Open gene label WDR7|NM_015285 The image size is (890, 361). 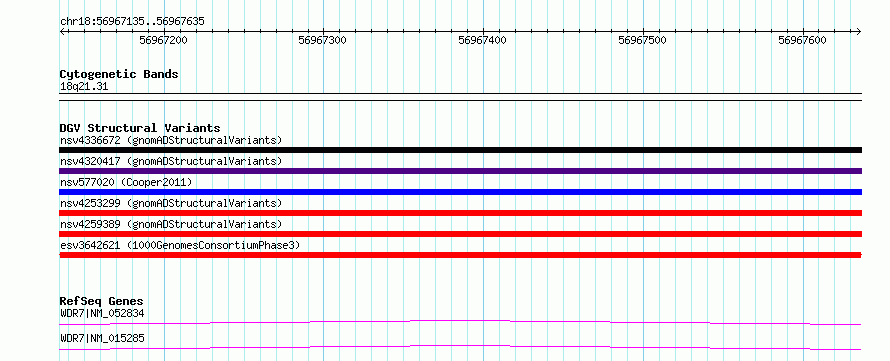click(102, 338)
